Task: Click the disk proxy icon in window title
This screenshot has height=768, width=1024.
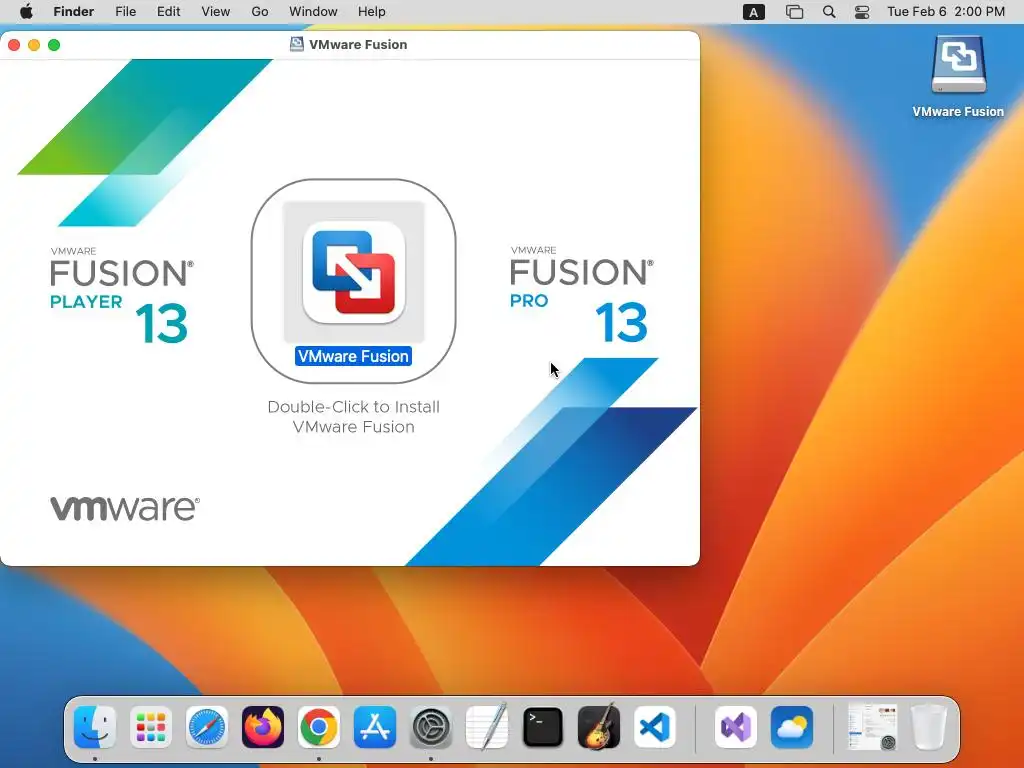Action: [x=296, y=44]
